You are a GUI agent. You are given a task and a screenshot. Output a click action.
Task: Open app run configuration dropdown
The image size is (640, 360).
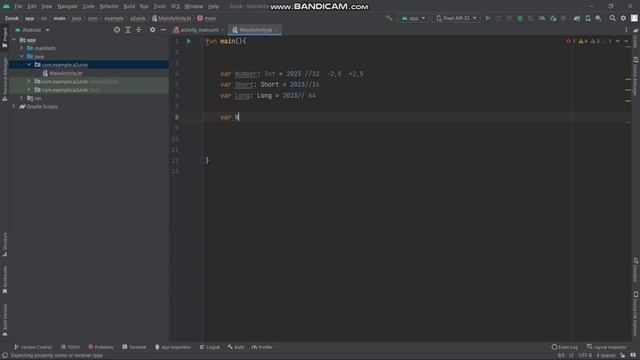[413, 18]
